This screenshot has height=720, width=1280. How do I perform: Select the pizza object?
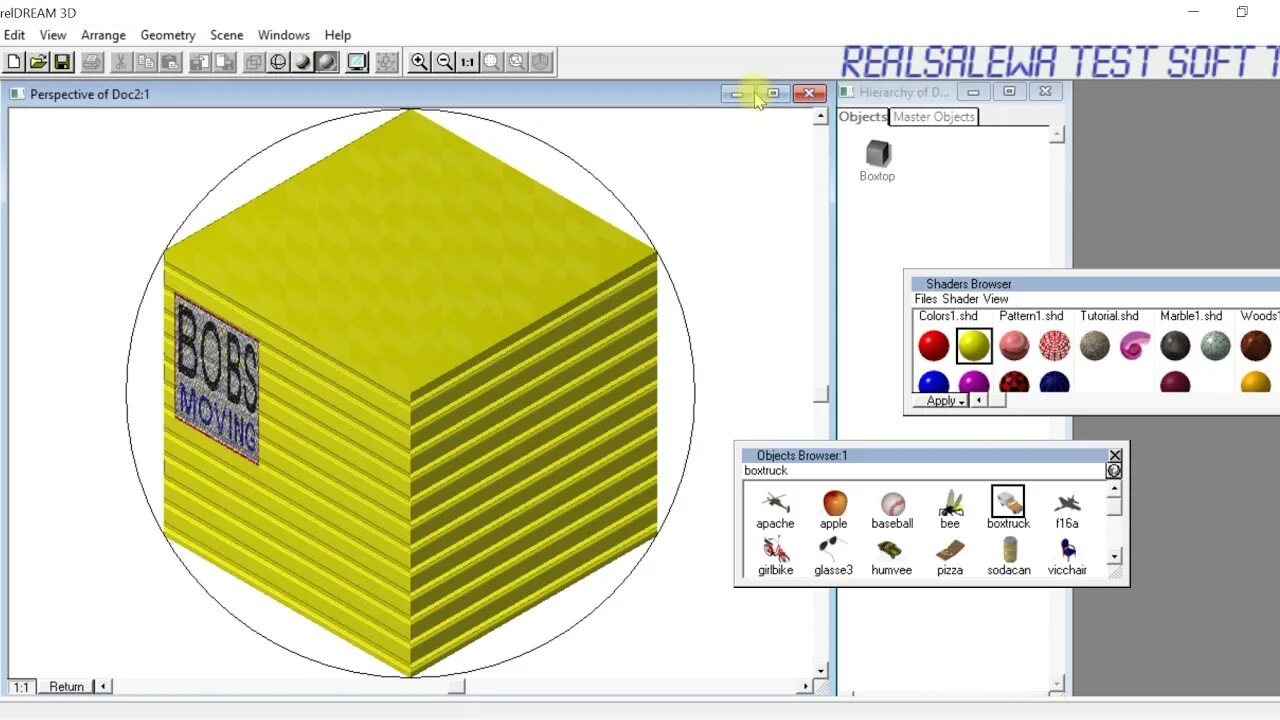950,557
